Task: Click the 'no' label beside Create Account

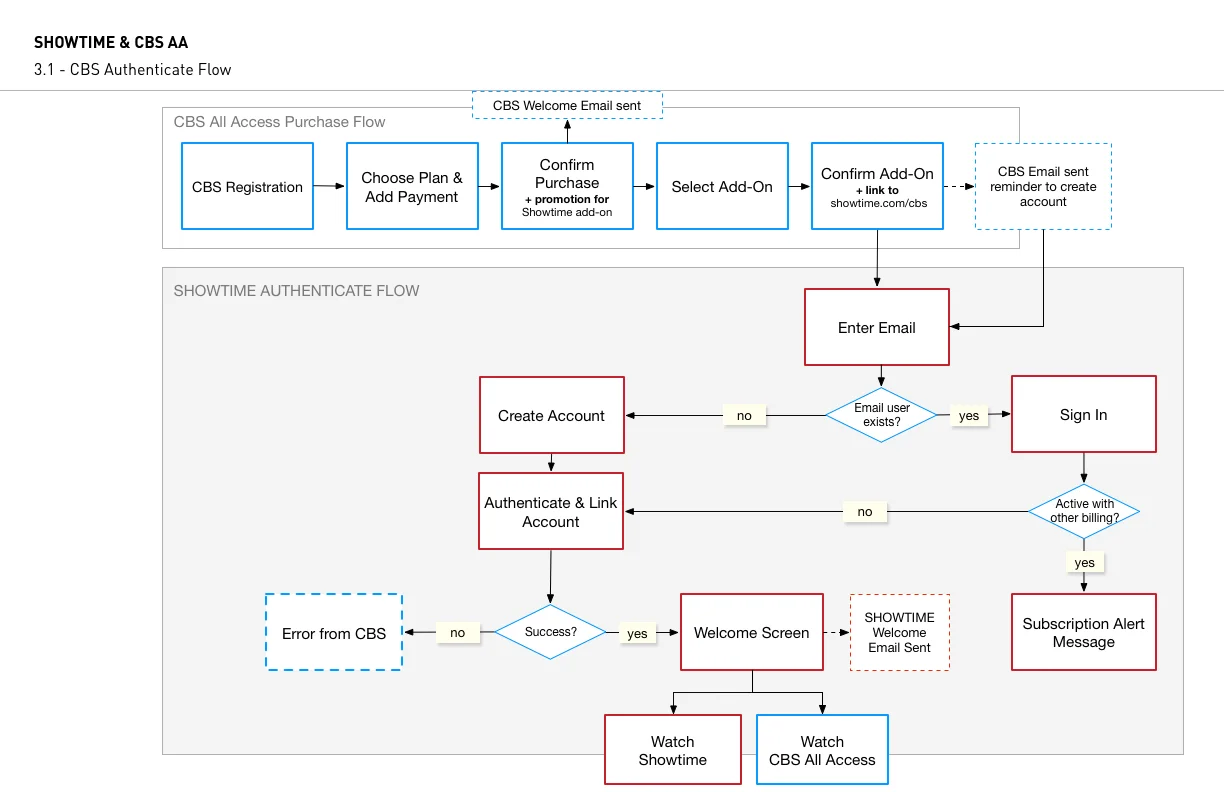Action: [744, 415]
